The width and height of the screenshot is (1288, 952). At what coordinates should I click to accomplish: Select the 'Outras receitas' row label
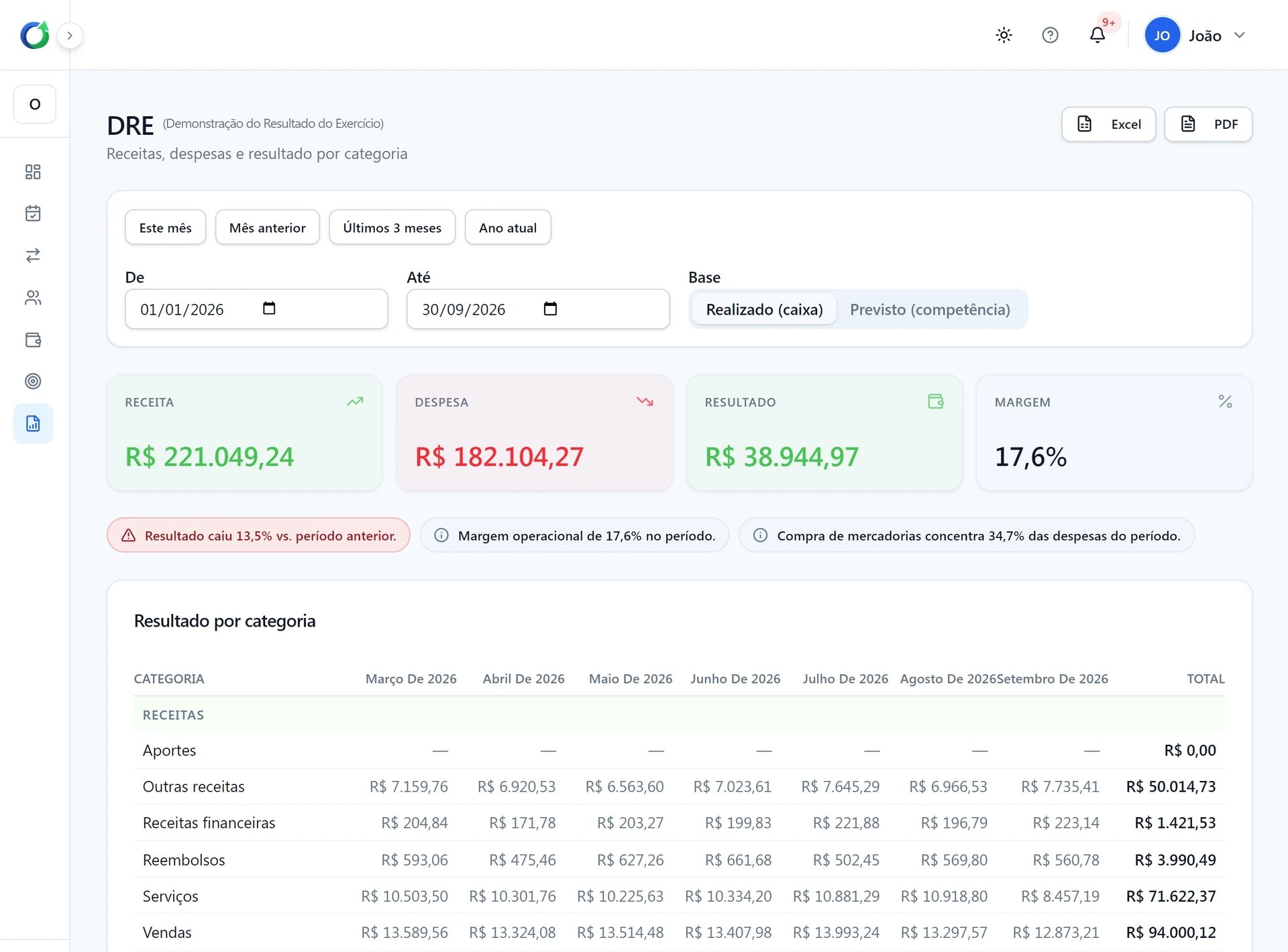[x=193, y=786]
